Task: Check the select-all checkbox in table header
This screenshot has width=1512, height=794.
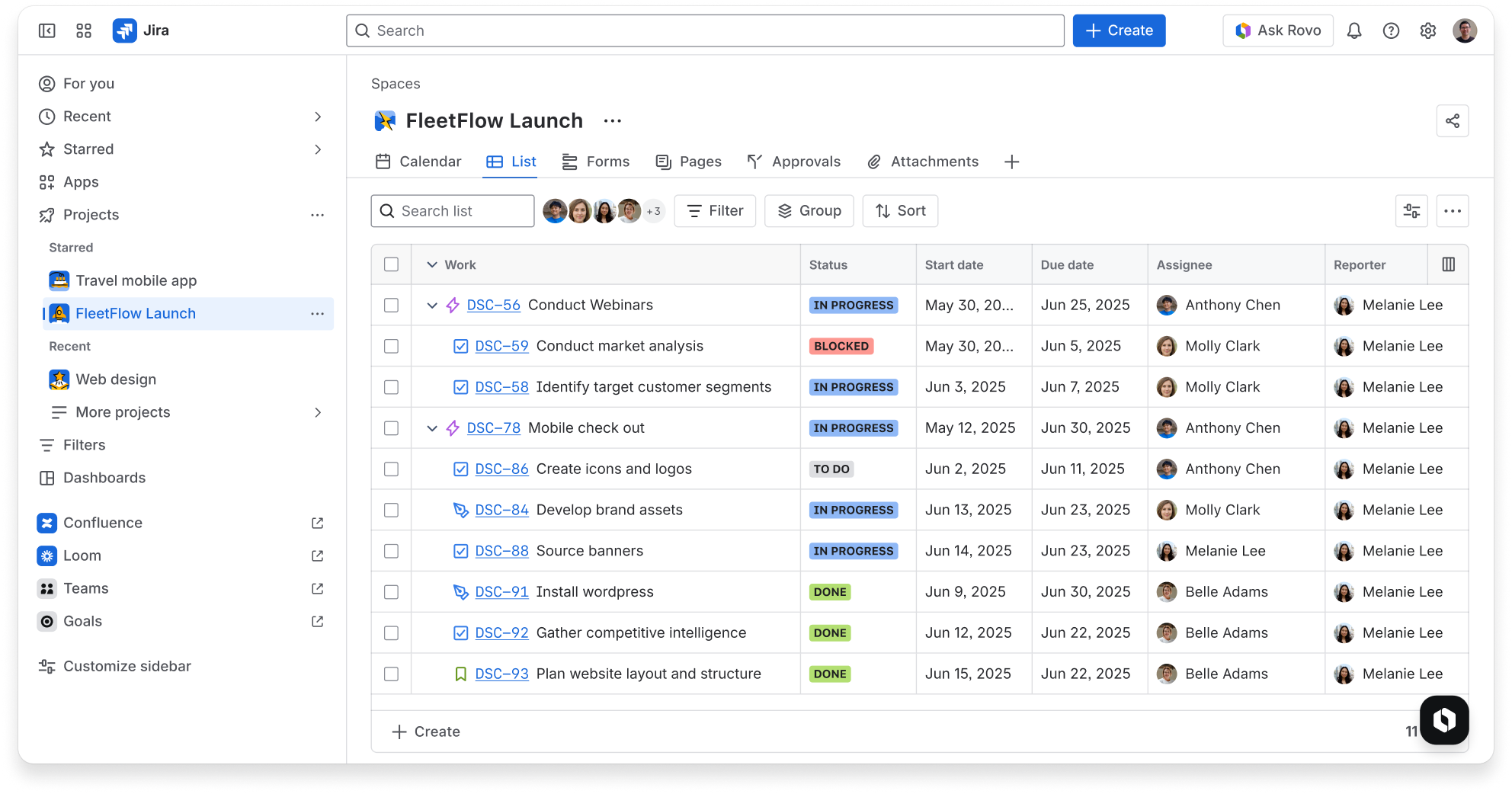Action: tap(391, 264)
